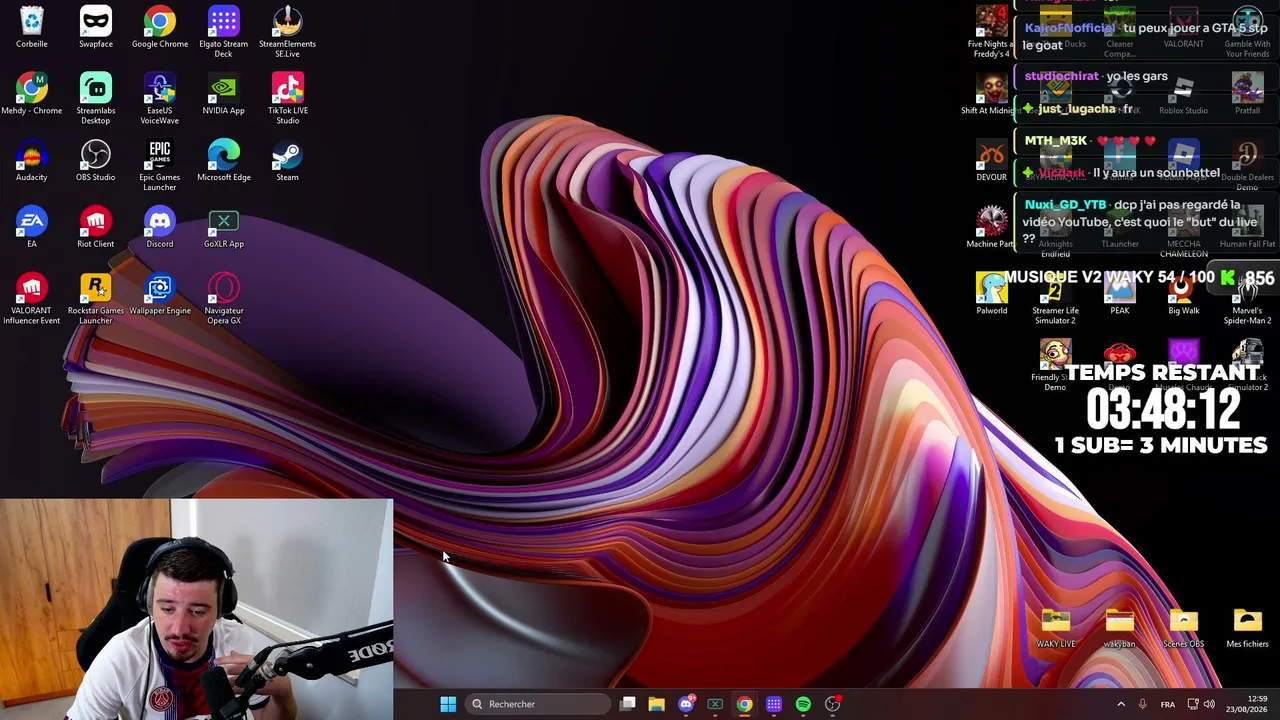This screenshot has width=1280, height=720.
Task: Open EaseUS VoiceWave shortcut
Action: [x=160, y=99]
